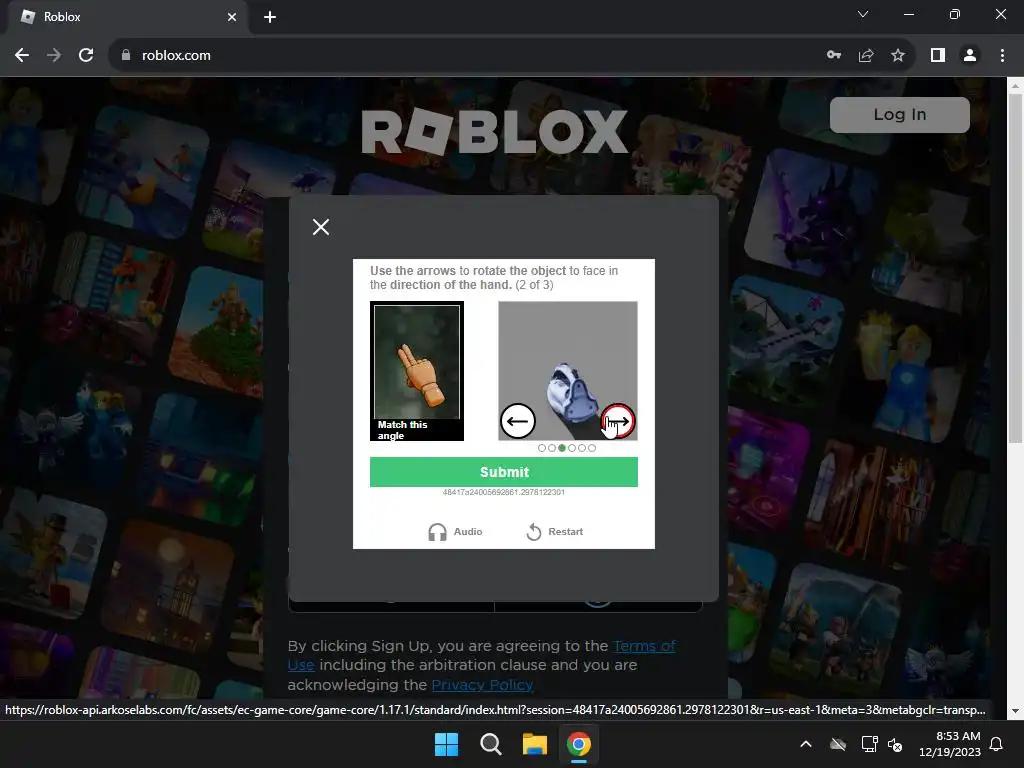The image size is (1024, 768).
Task: Open a new browser tab
Action: tap(270, 17)
